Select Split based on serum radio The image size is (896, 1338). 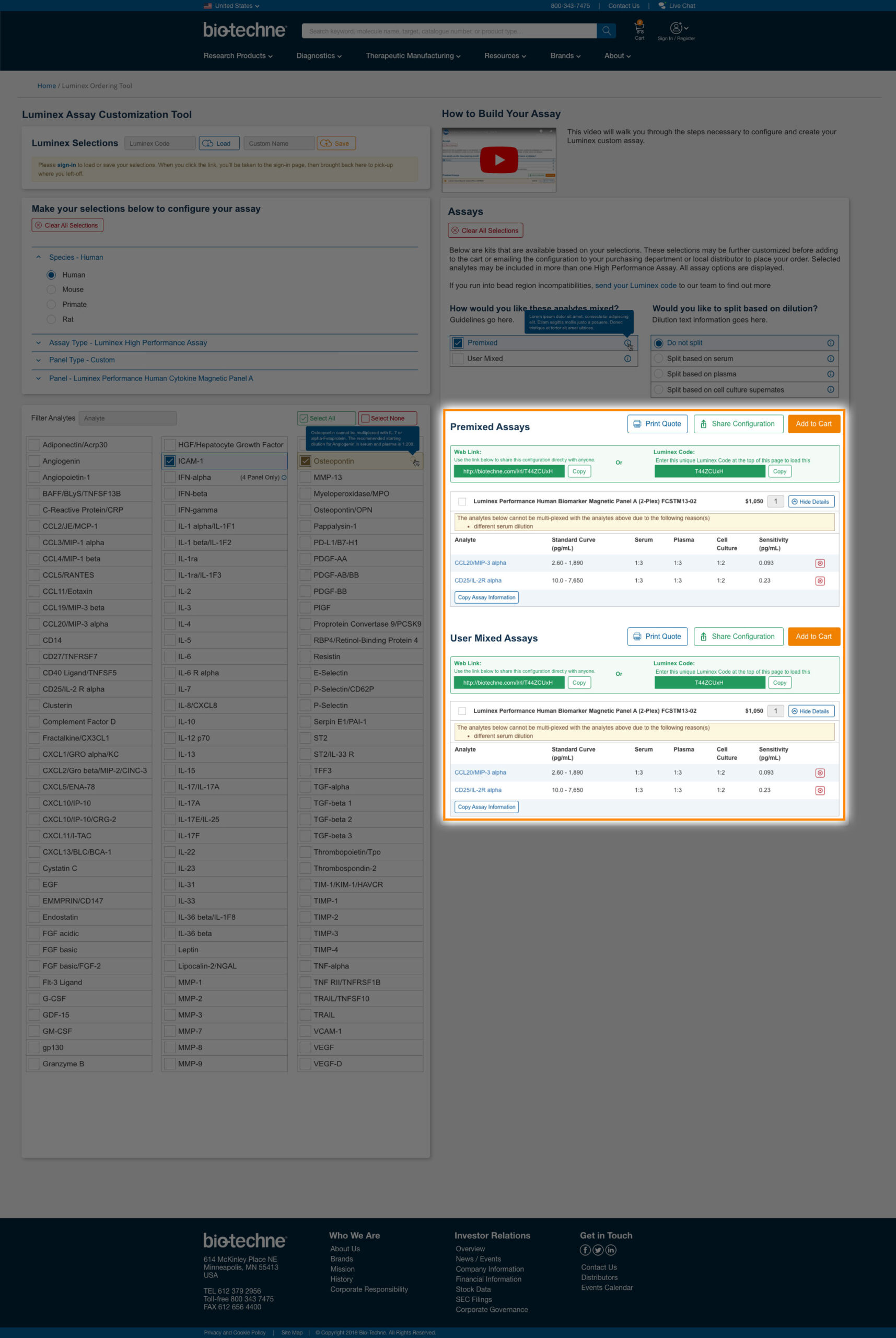tap(658, 359)
